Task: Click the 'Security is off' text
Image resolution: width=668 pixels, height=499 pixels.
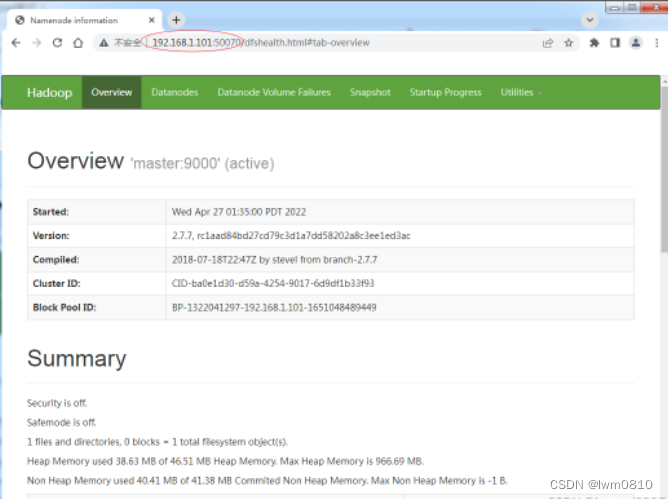Action: (57, 403)
